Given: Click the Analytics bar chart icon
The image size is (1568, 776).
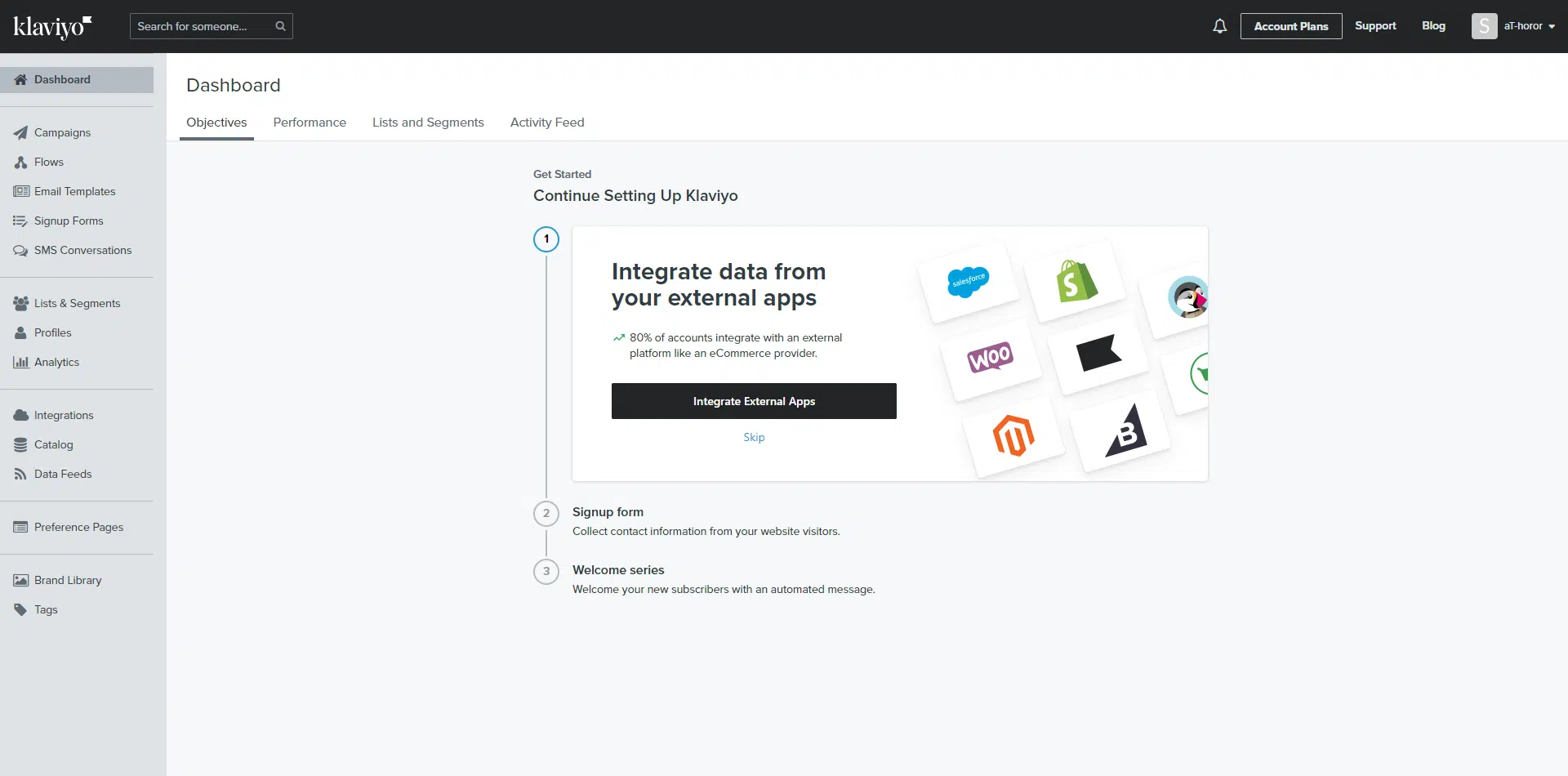Looking at the screenshot, I should pyautogui.click(x=21, y=362).
